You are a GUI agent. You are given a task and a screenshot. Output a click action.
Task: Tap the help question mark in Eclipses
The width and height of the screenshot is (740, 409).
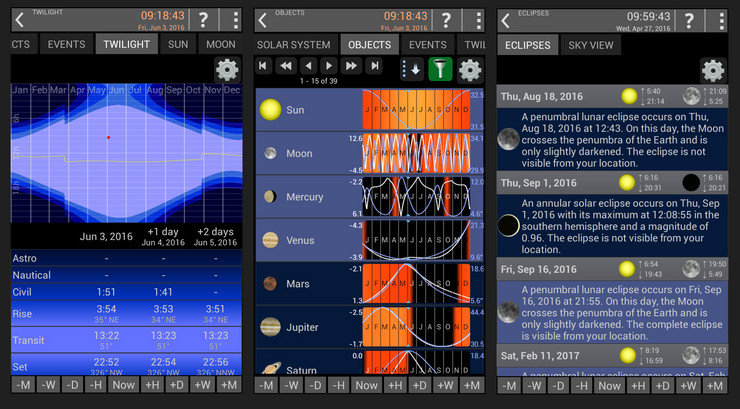689,20
